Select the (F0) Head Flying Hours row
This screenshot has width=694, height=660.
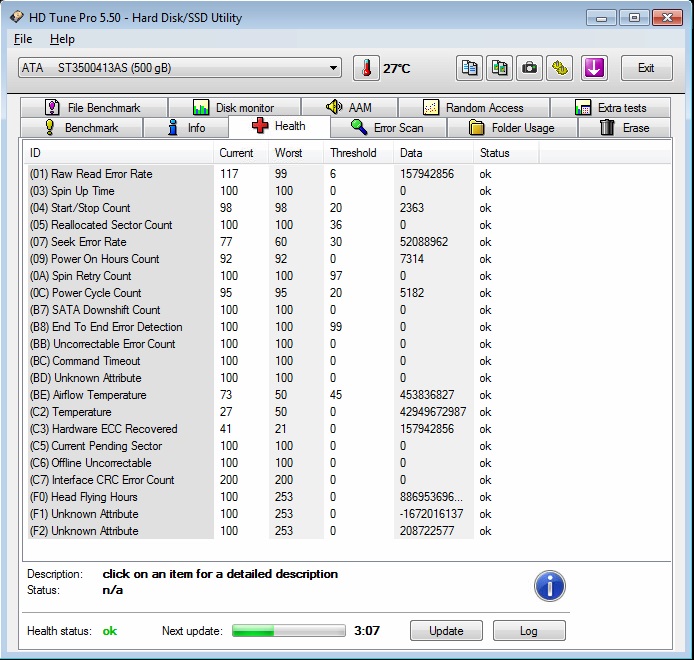point(283,497)
